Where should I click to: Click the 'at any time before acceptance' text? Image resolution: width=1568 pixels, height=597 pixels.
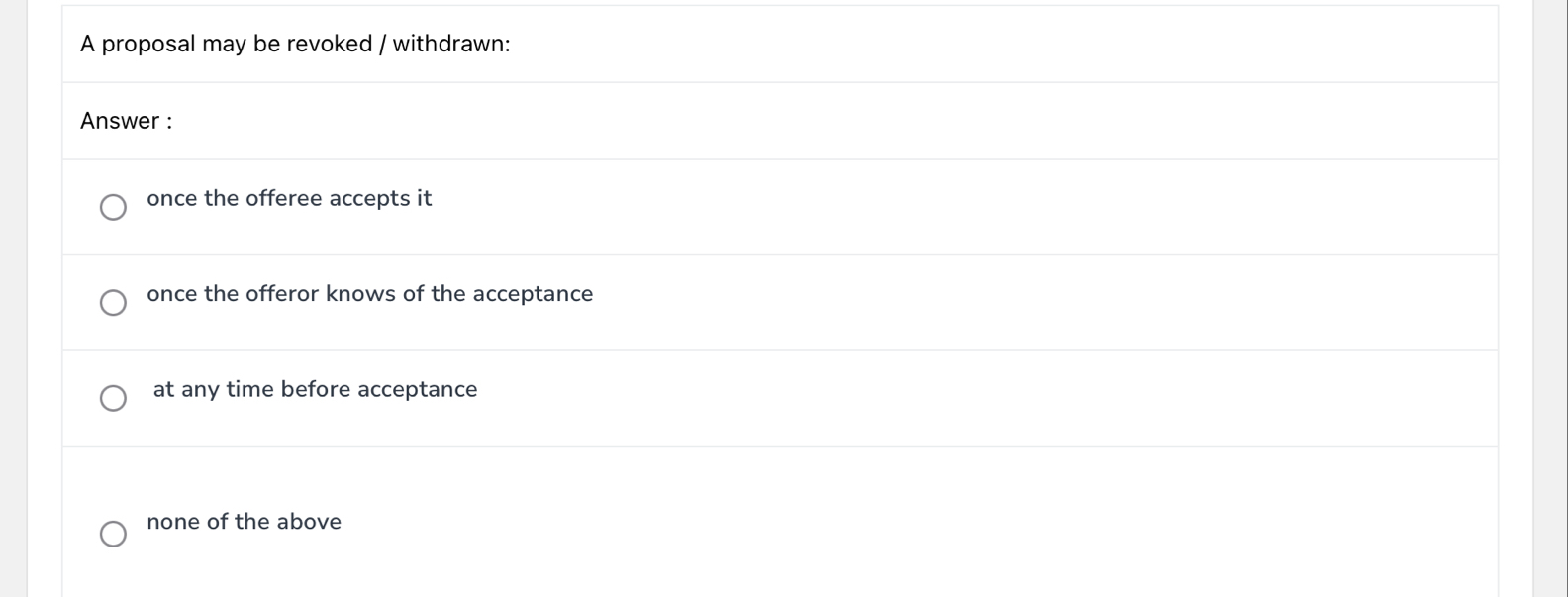tap(315, 389)
